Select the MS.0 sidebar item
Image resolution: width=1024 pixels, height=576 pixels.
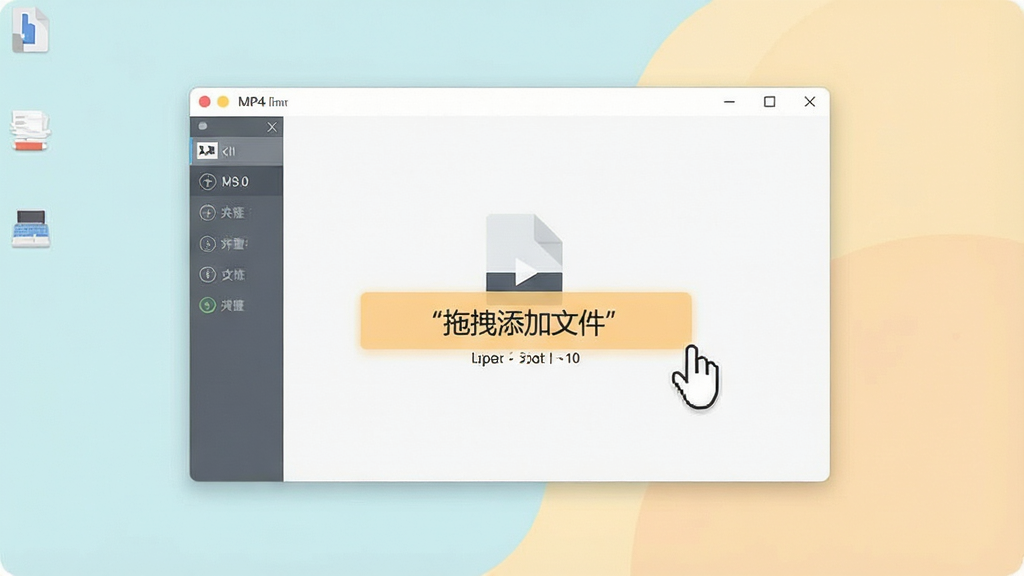(x=236, y=182)
